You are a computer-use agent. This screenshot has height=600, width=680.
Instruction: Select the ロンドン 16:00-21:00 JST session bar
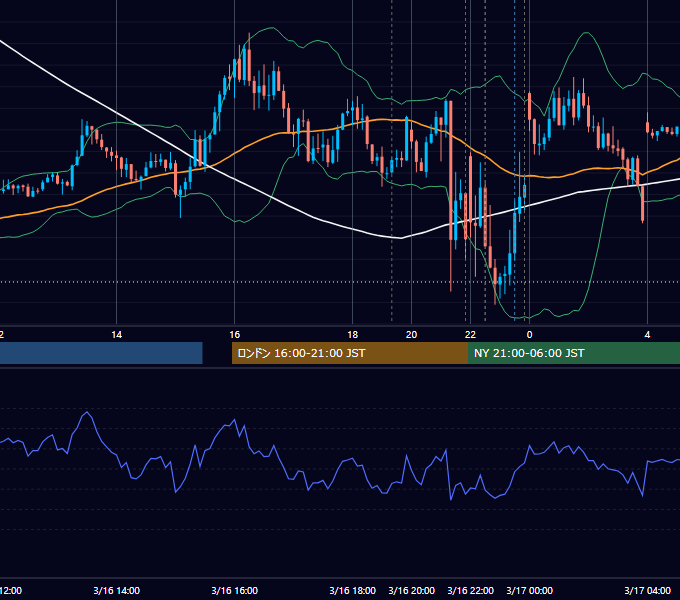350,353
